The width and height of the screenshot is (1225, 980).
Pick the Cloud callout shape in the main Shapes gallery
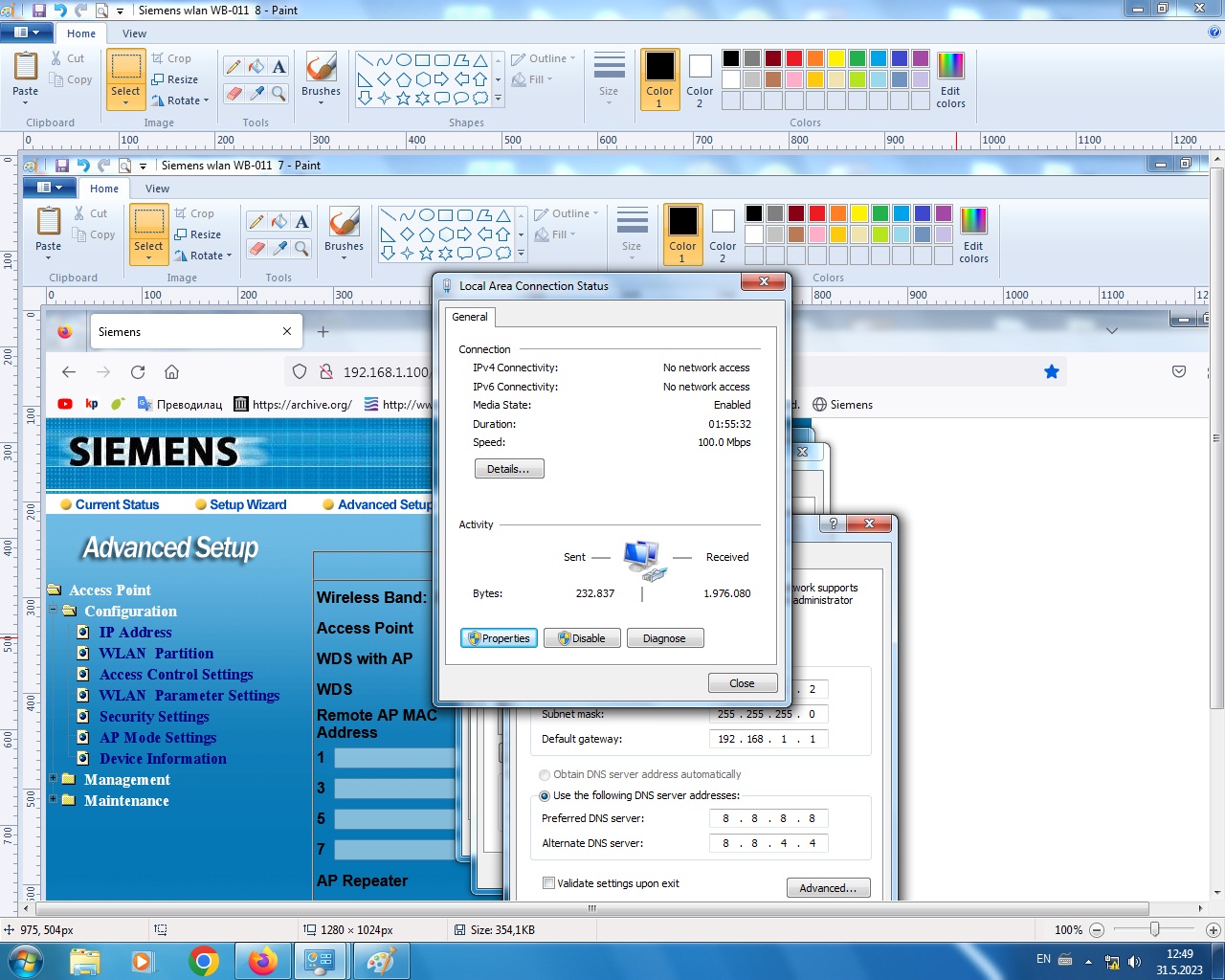pos(479,98)
